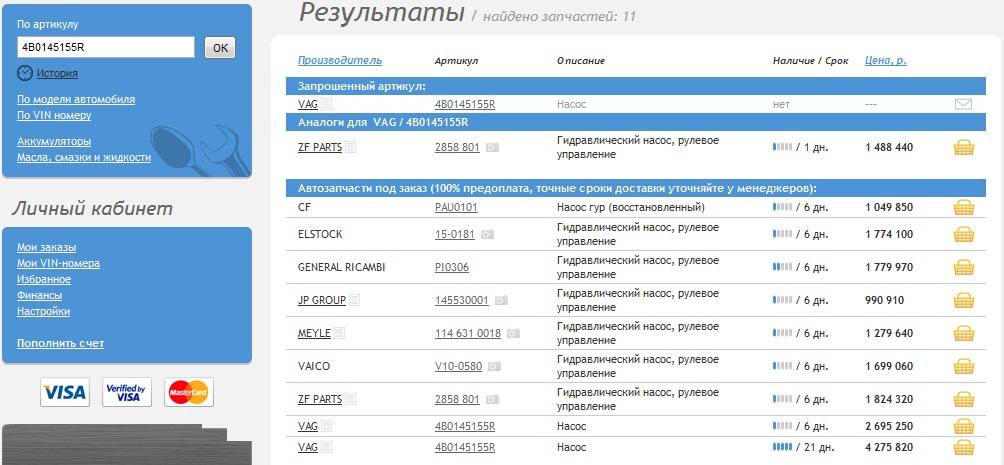Open Мои VIN-номера page

pos(58,263)
